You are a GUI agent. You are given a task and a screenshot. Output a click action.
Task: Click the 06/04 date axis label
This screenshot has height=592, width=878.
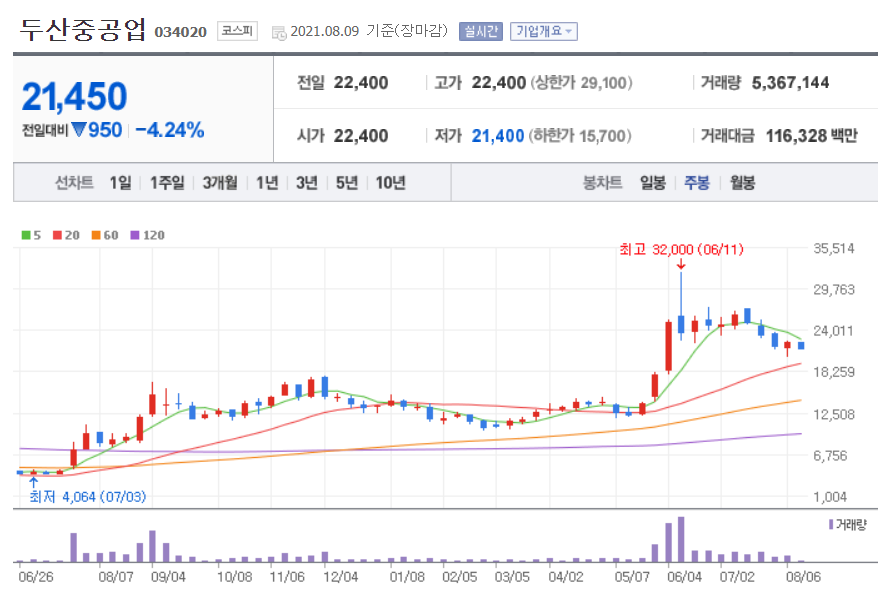click(x=684, y=576)
